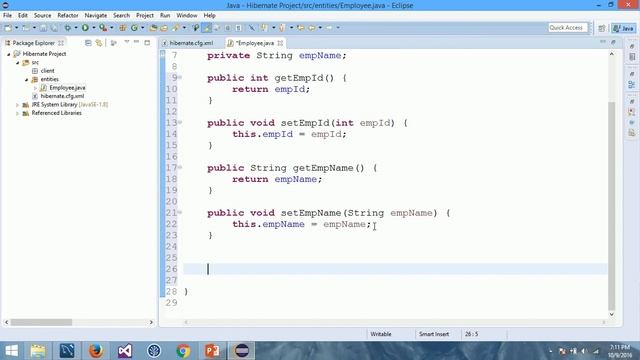This screenshot has width=640, height=360.
Task: Click the Back navigation arrow icon
Action: point(311,28)
